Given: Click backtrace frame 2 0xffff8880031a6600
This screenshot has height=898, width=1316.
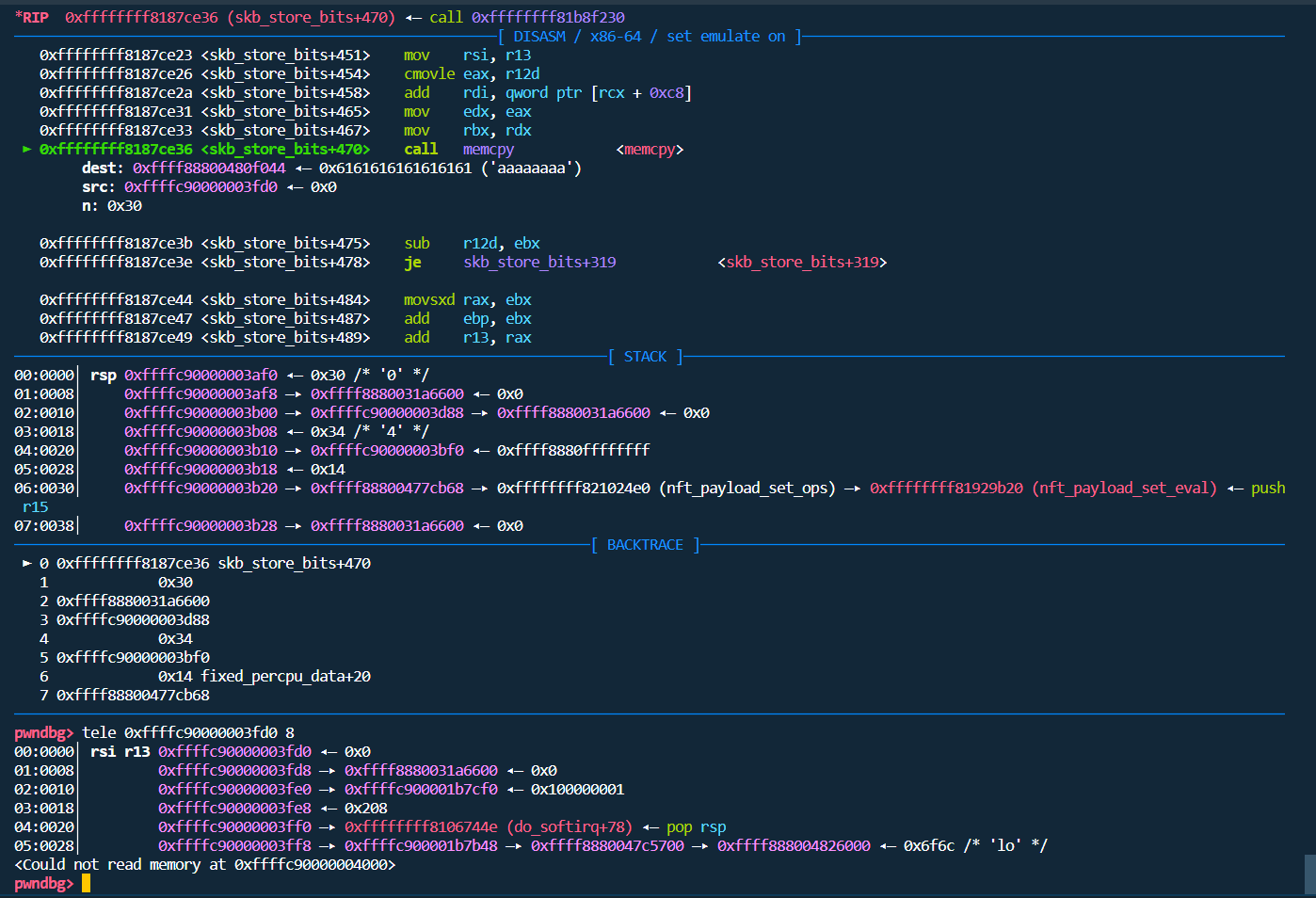Looking at the screenshot, I should pyautogui.click(x=124, y=601).
